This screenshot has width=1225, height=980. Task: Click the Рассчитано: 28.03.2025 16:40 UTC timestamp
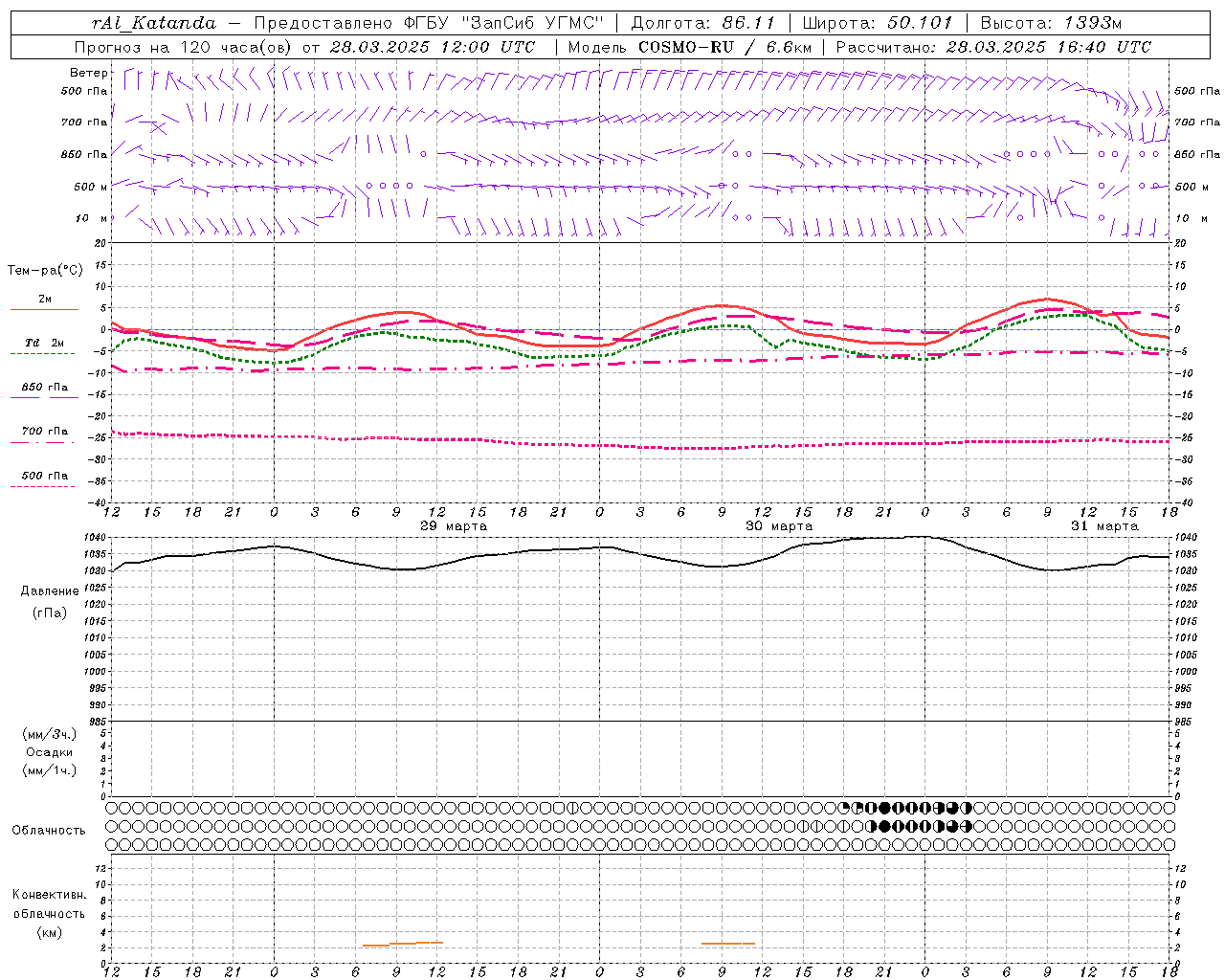click(993, 47)
